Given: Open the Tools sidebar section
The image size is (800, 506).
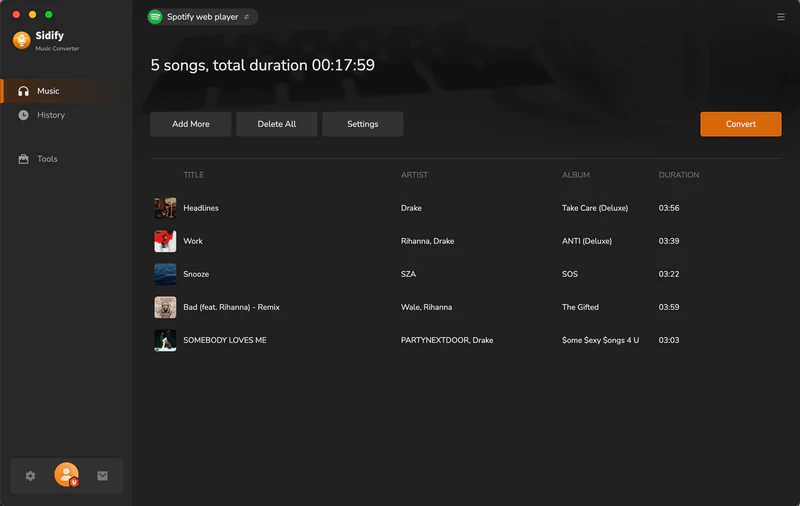Looking at the screenshot, I should [x=47, y=159].
